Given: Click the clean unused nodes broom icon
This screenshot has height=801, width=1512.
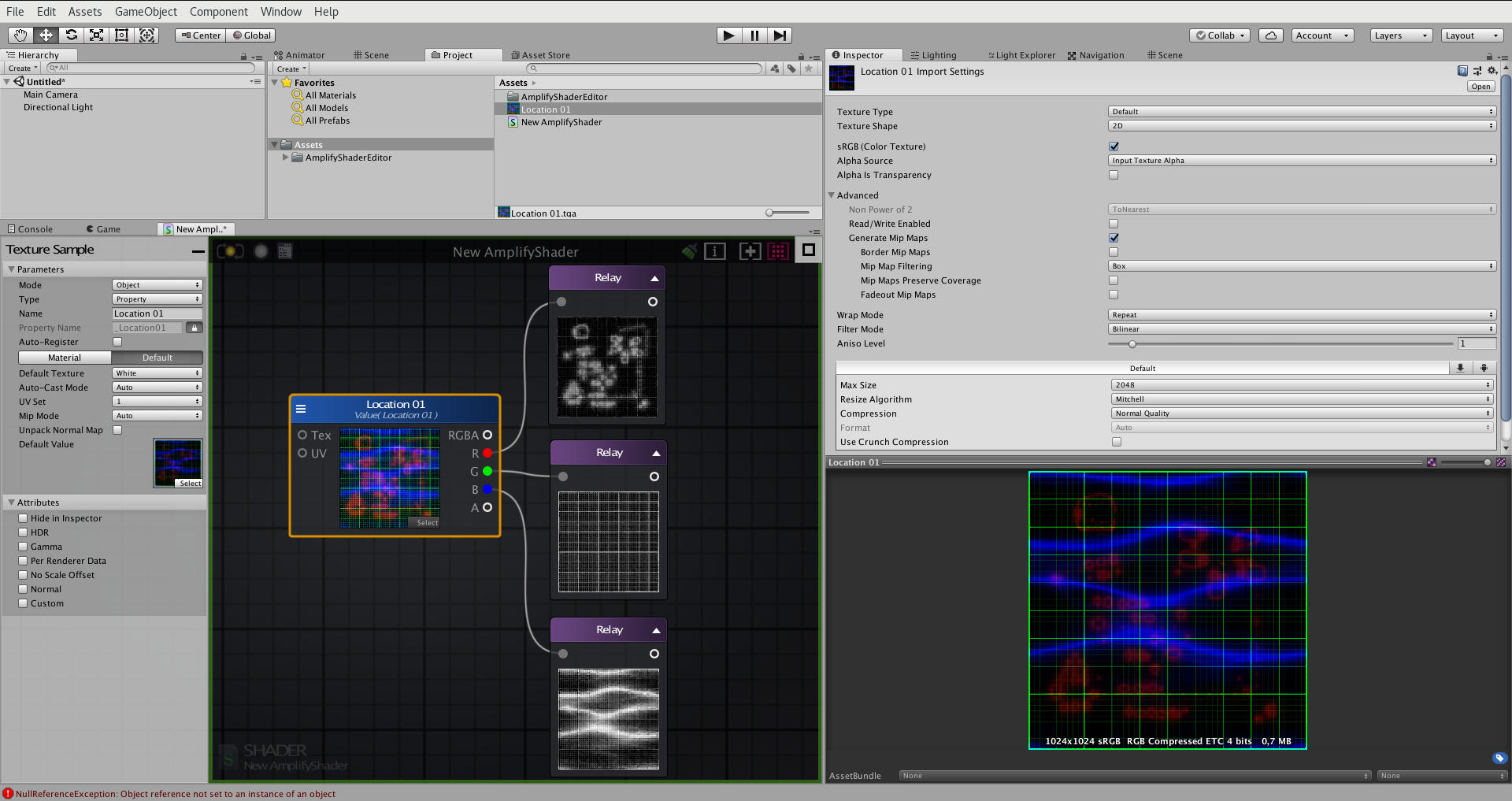Looking at the screenshot, I should point(689,251).
